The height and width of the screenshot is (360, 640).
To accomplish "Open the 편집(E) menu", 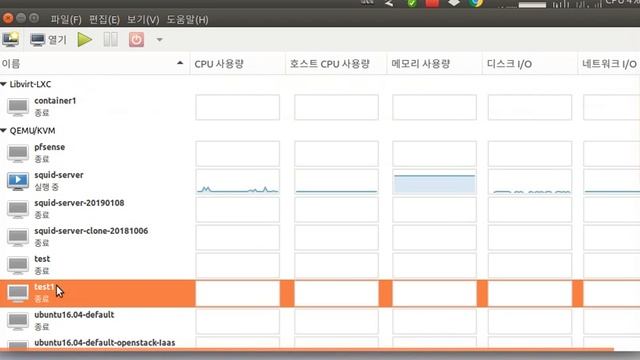I will (104, 19).
